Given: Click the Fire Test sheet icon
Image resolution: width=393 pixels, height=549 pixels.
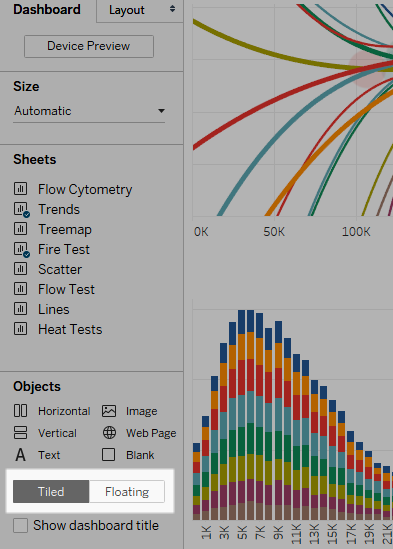Looking at the screenshot, I should 21,249.
